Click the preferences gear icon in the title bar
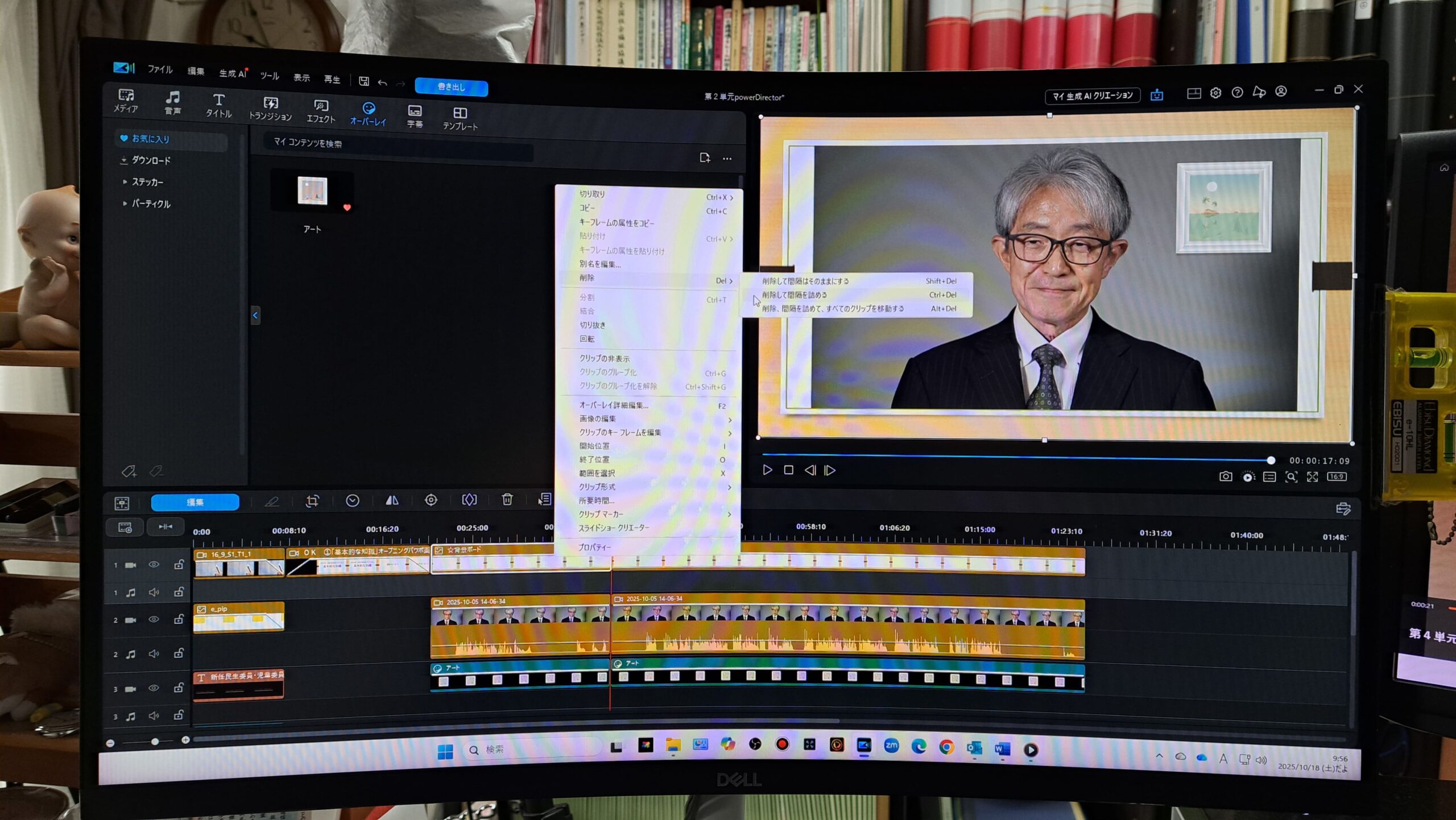1456x820 pixels. click(1215, 93)
